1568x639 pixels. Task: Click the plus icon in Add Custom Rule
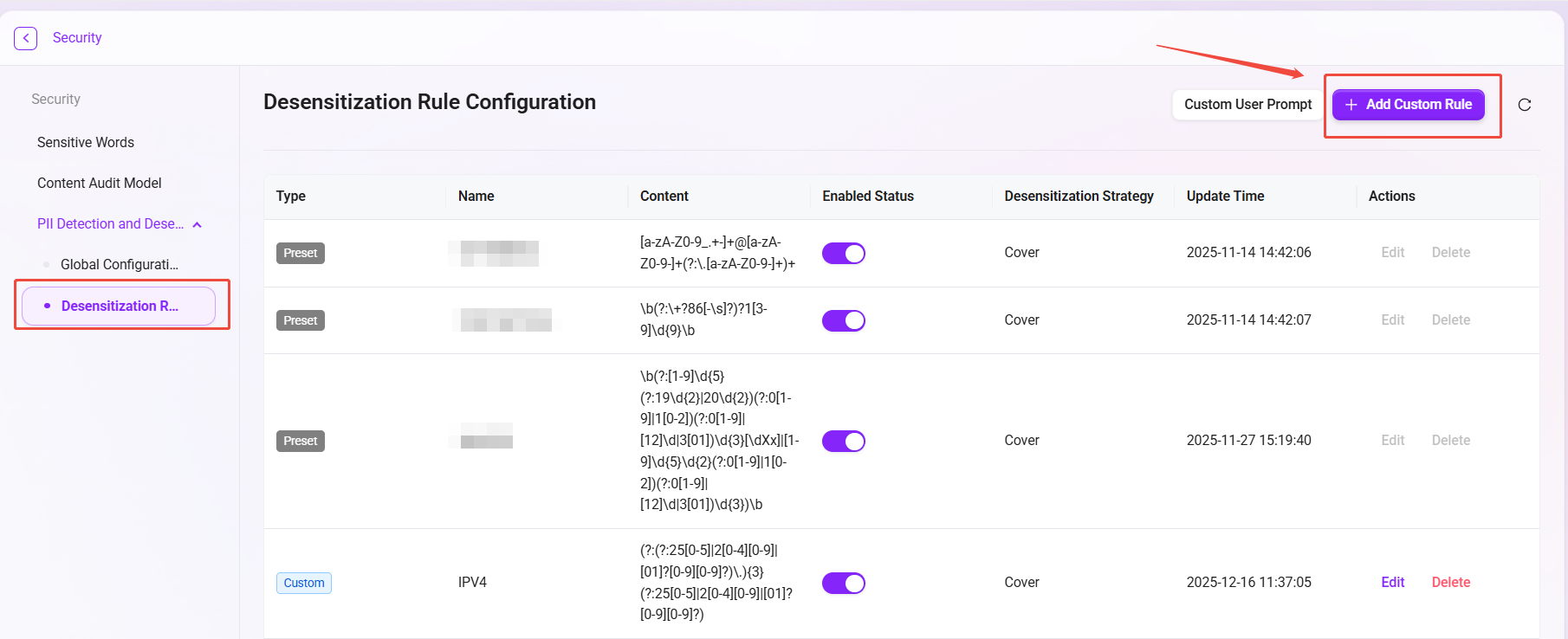tap(1351, 105)
